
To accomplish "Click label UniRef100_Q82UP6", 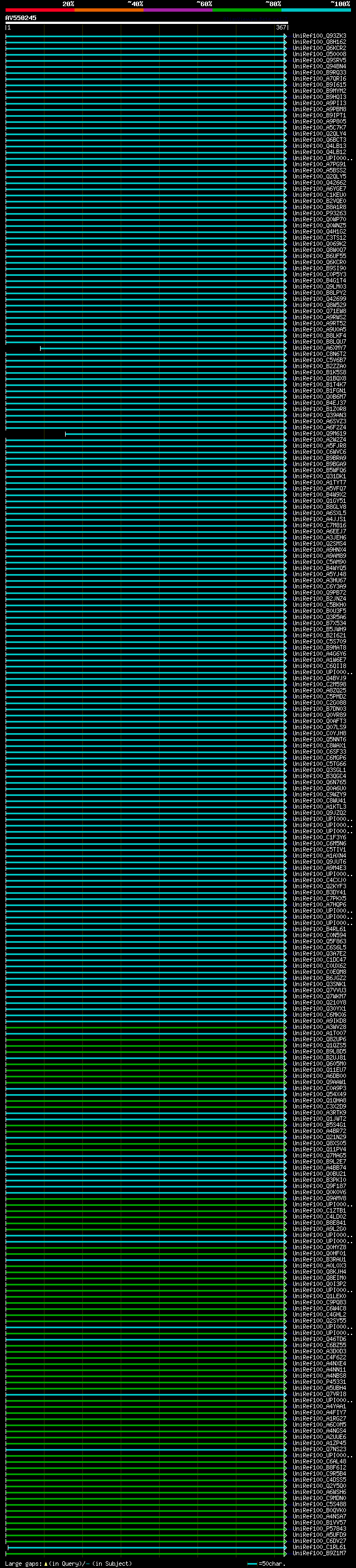I will tap(319, 1040).
